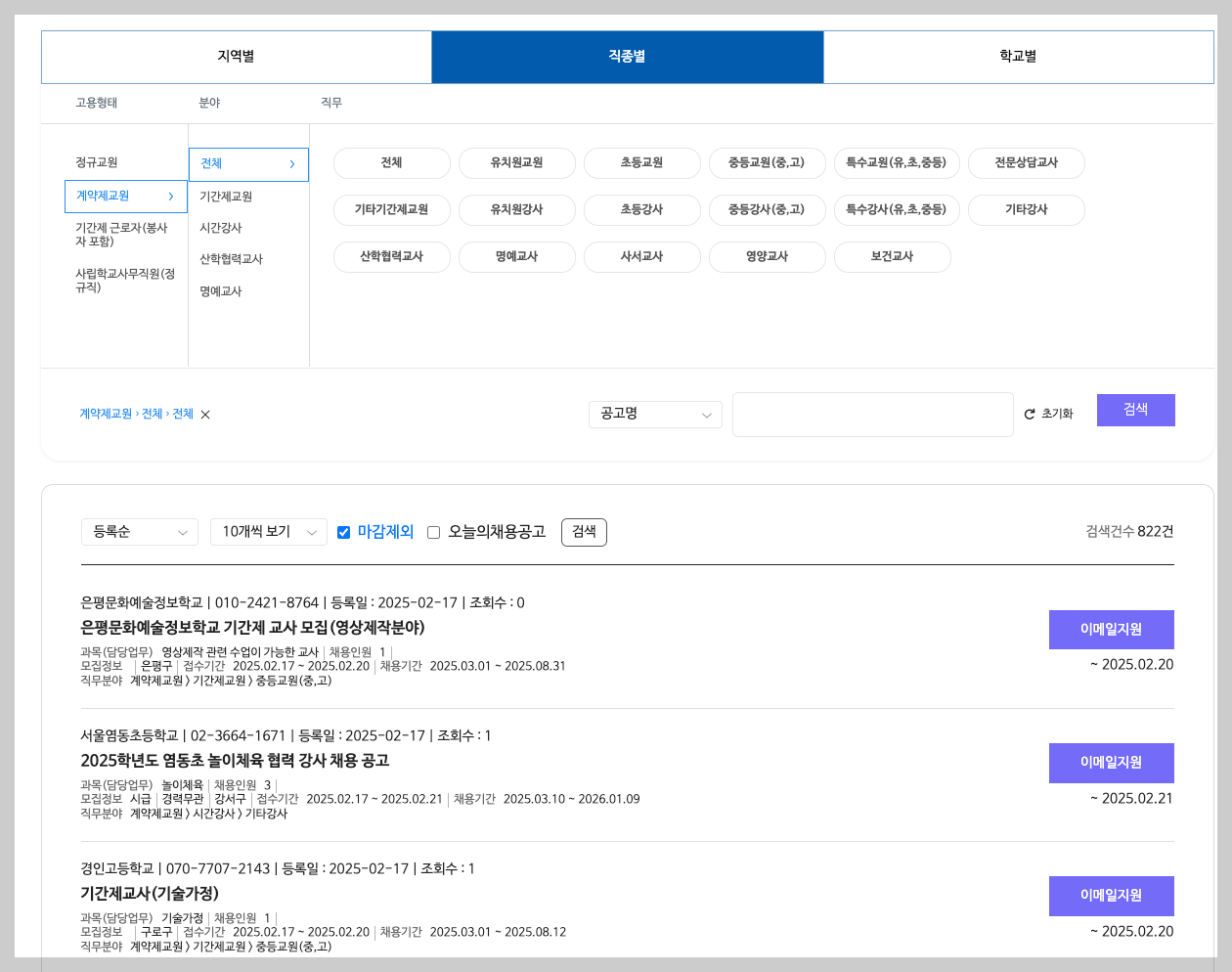The image size is (1232, 972).
Task: Click the 초기화 refresh icon
Action: pyautogui.click(x=1028, y=414)
